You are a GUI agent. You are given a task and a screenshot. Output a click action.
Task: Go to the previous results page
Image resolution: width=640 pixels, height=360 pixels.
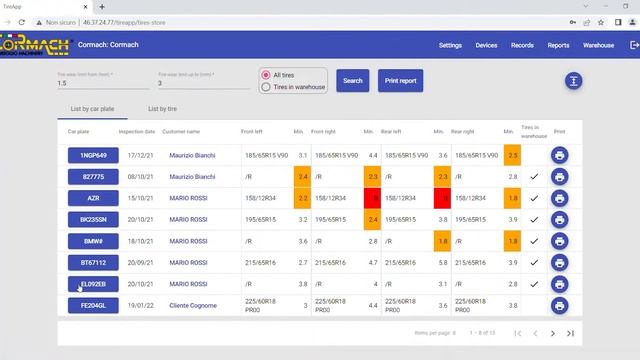[x=535, y=333]
